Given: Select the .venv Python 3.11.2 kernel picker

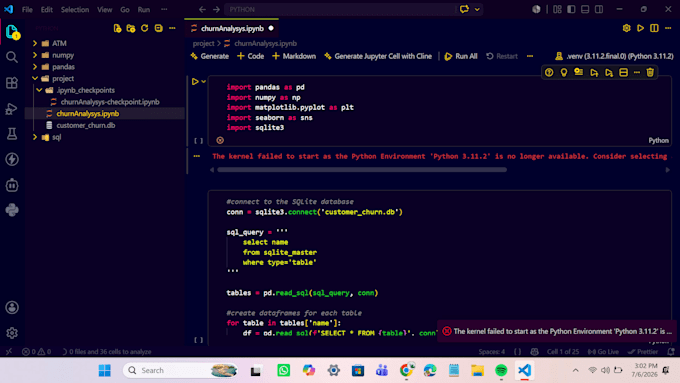Looking at the screenshot, I should [614, 56].
